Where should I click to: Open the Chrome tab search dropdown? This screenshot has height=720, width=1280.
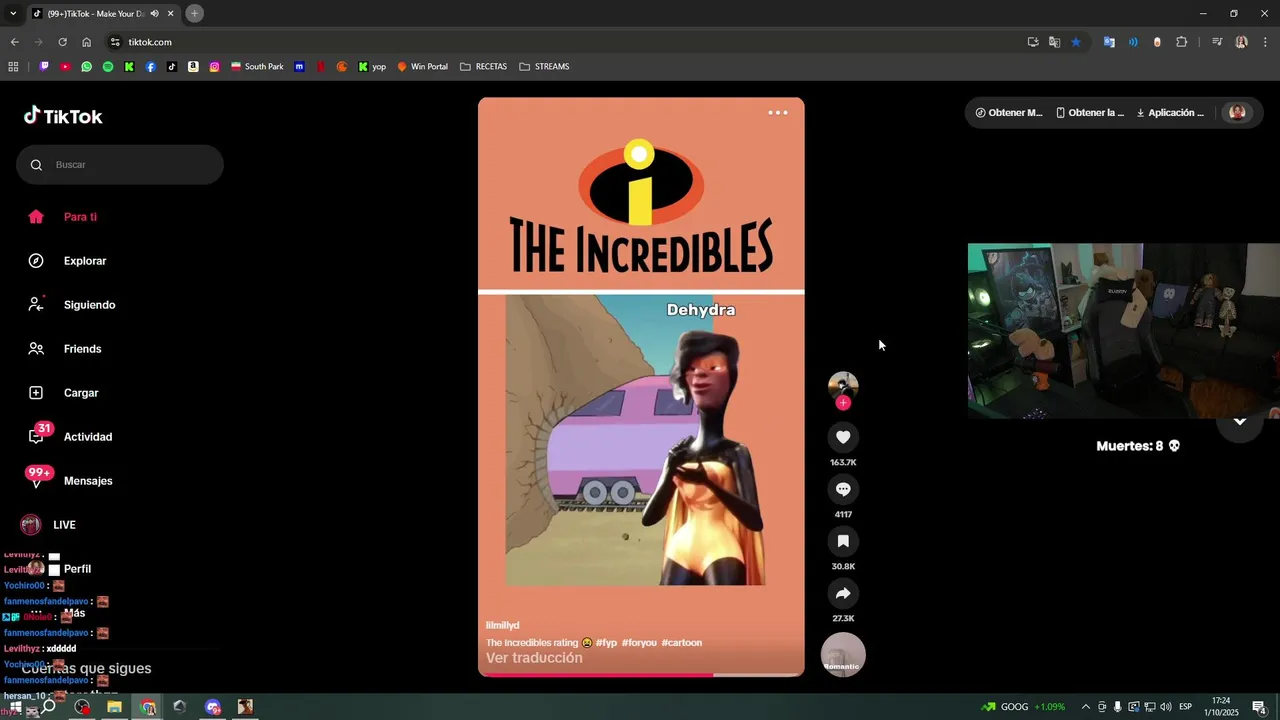pyautogui.click(x=13, y=13)
